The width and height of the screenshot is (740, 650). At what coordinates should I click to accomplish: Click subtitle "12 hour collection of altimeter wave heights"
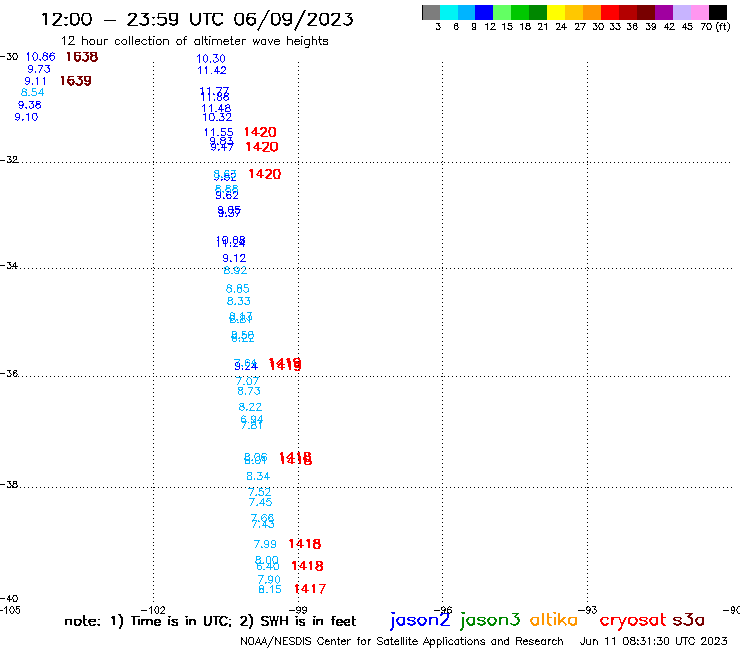tap(194, 41)
